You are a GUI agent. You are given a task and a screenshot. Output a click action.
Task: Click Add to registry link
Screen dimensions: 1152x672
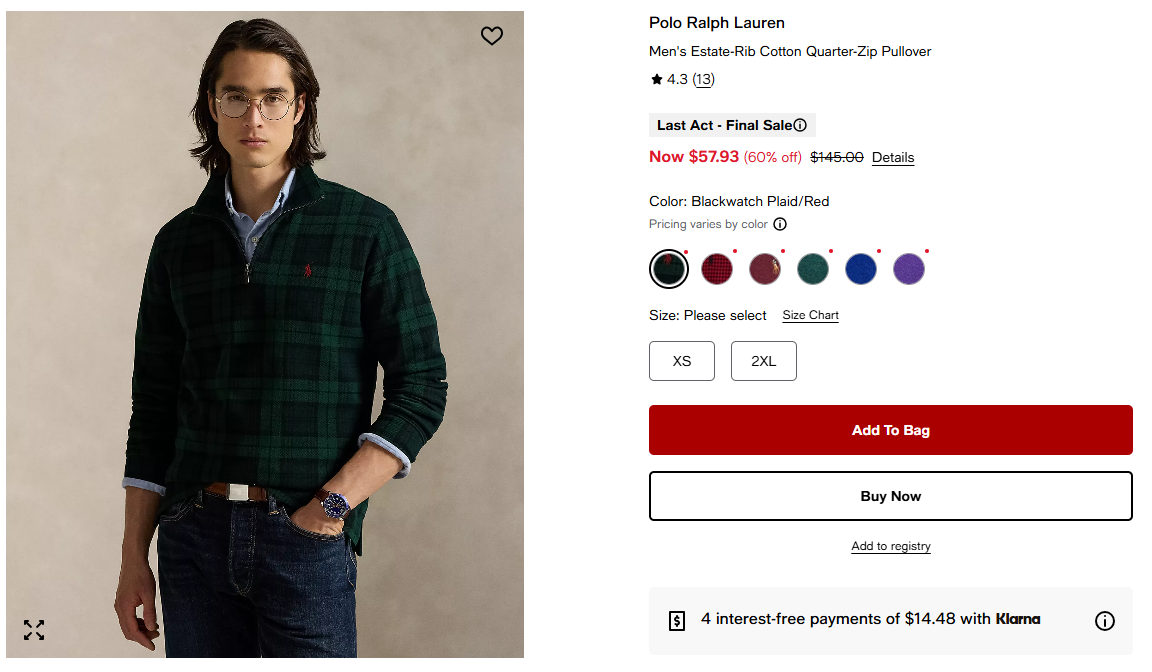(890, 546)
